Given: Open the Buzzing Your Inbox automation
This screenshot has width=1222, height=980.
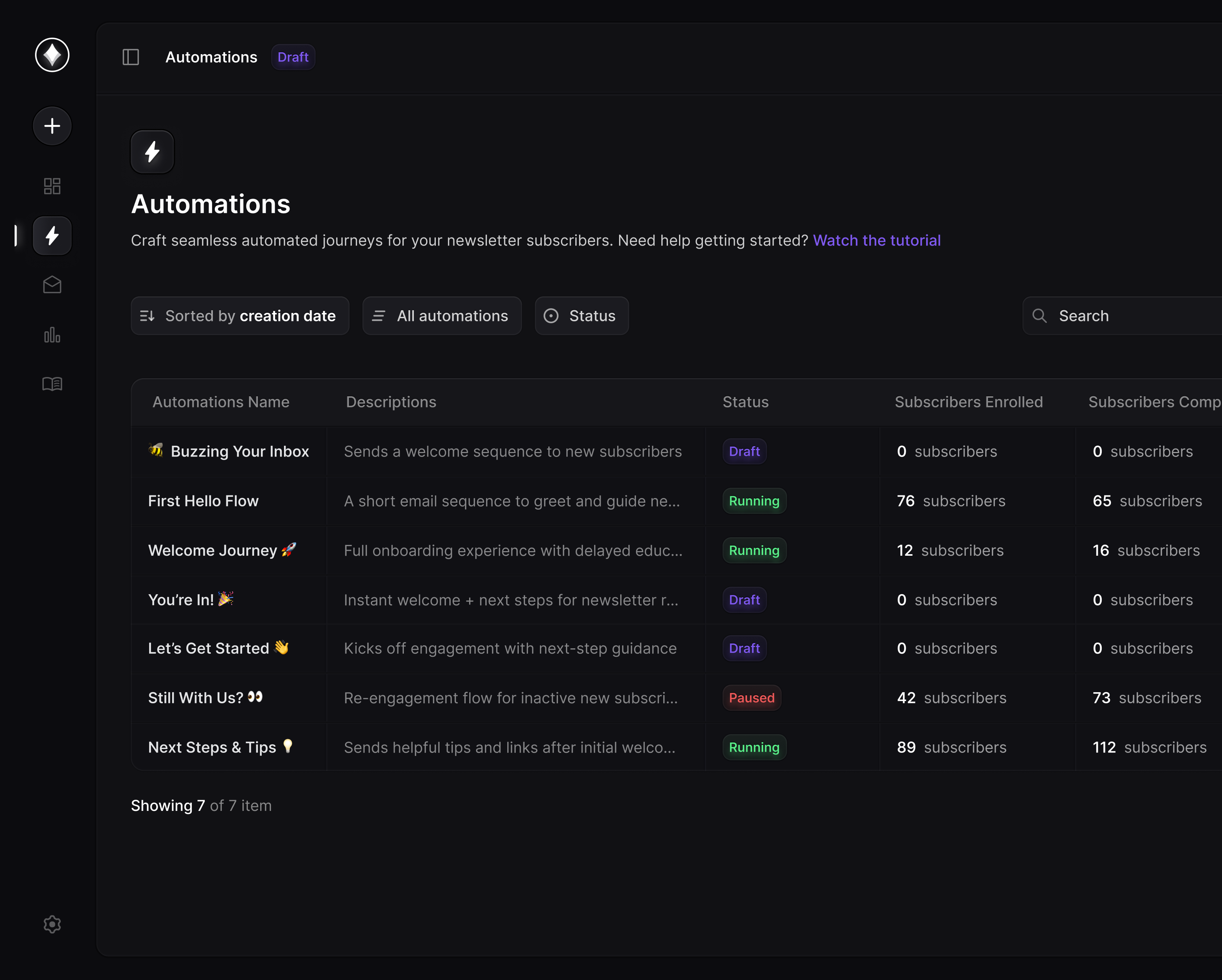Looking at the screenshot, I should coord(239,451).
